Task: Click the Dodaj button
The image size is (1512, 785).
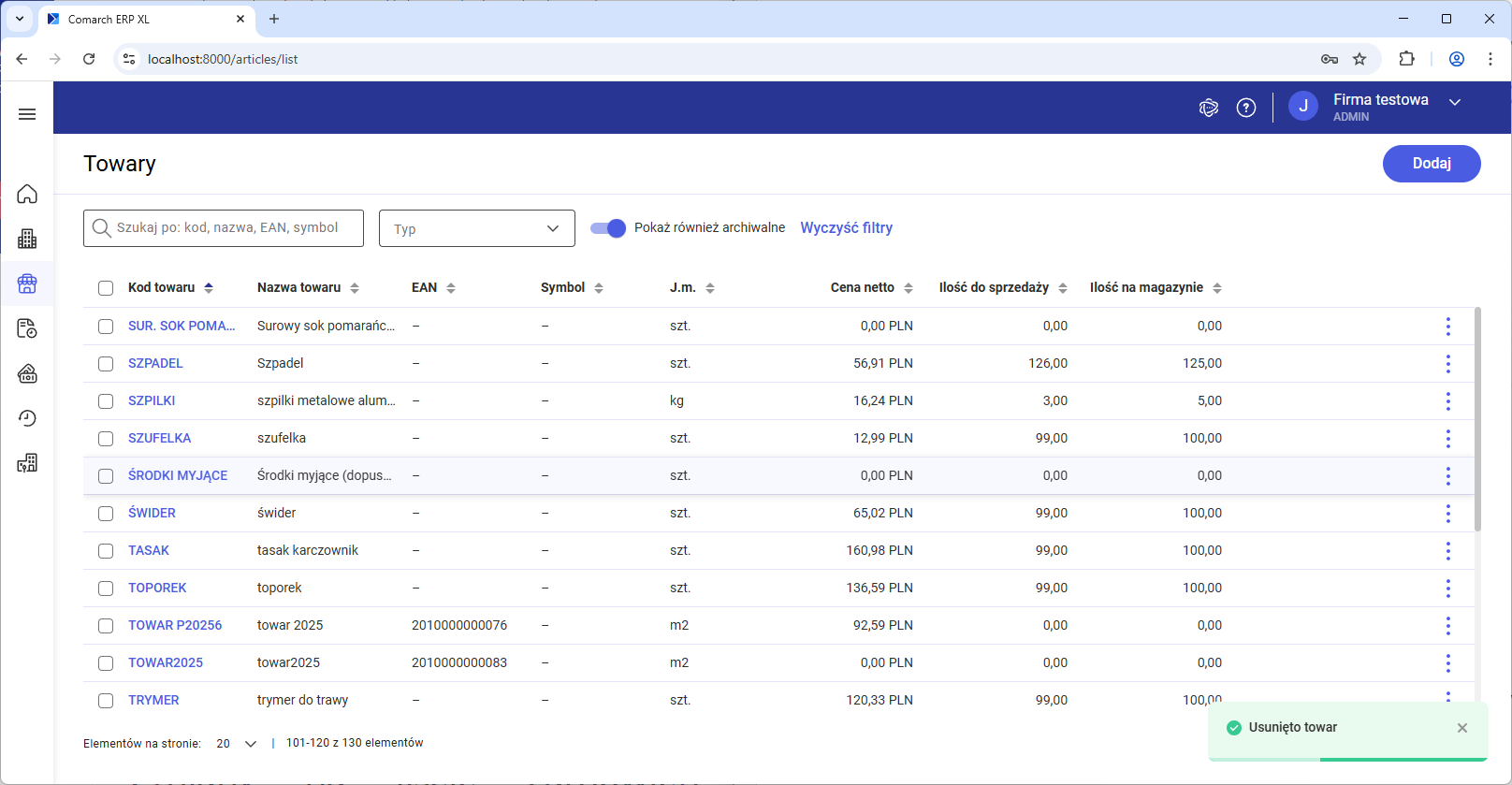Action: (x=1431, y=164)
